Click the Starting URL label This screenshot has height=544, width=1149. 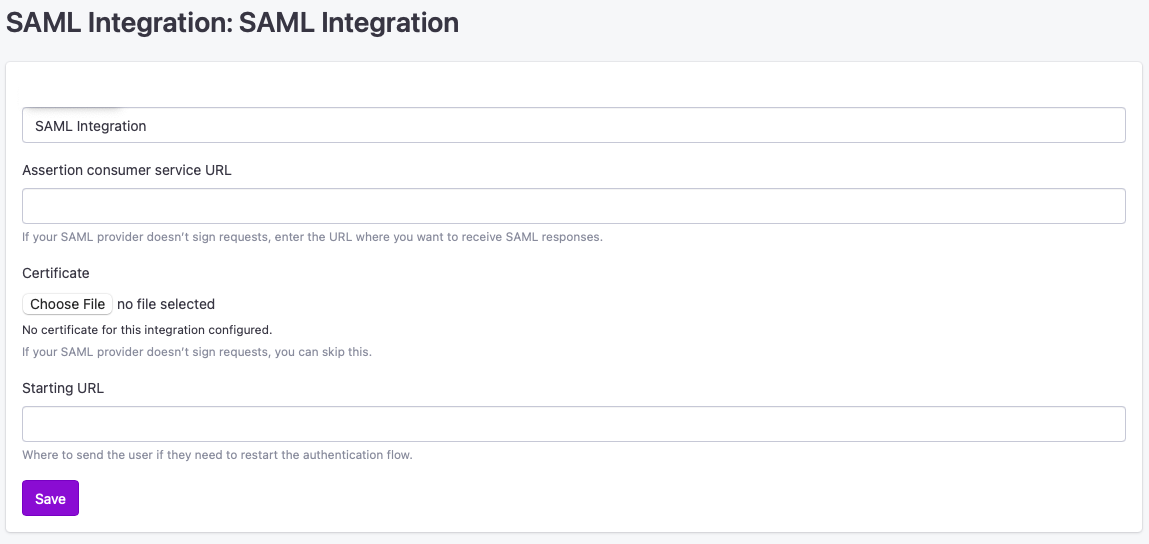click(63, 388)
